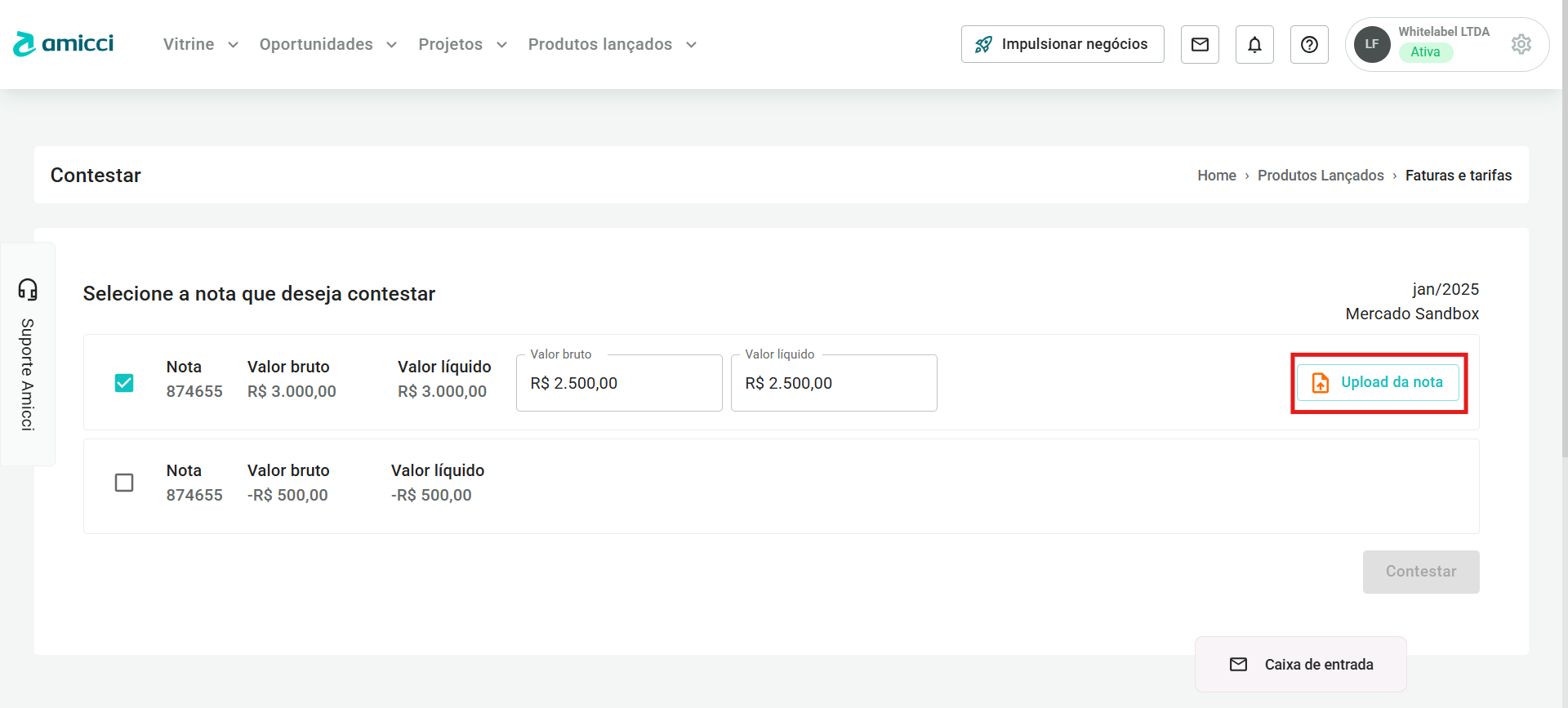
Task: Click the Valor bruto input field
Action: (x=619, y=383)
